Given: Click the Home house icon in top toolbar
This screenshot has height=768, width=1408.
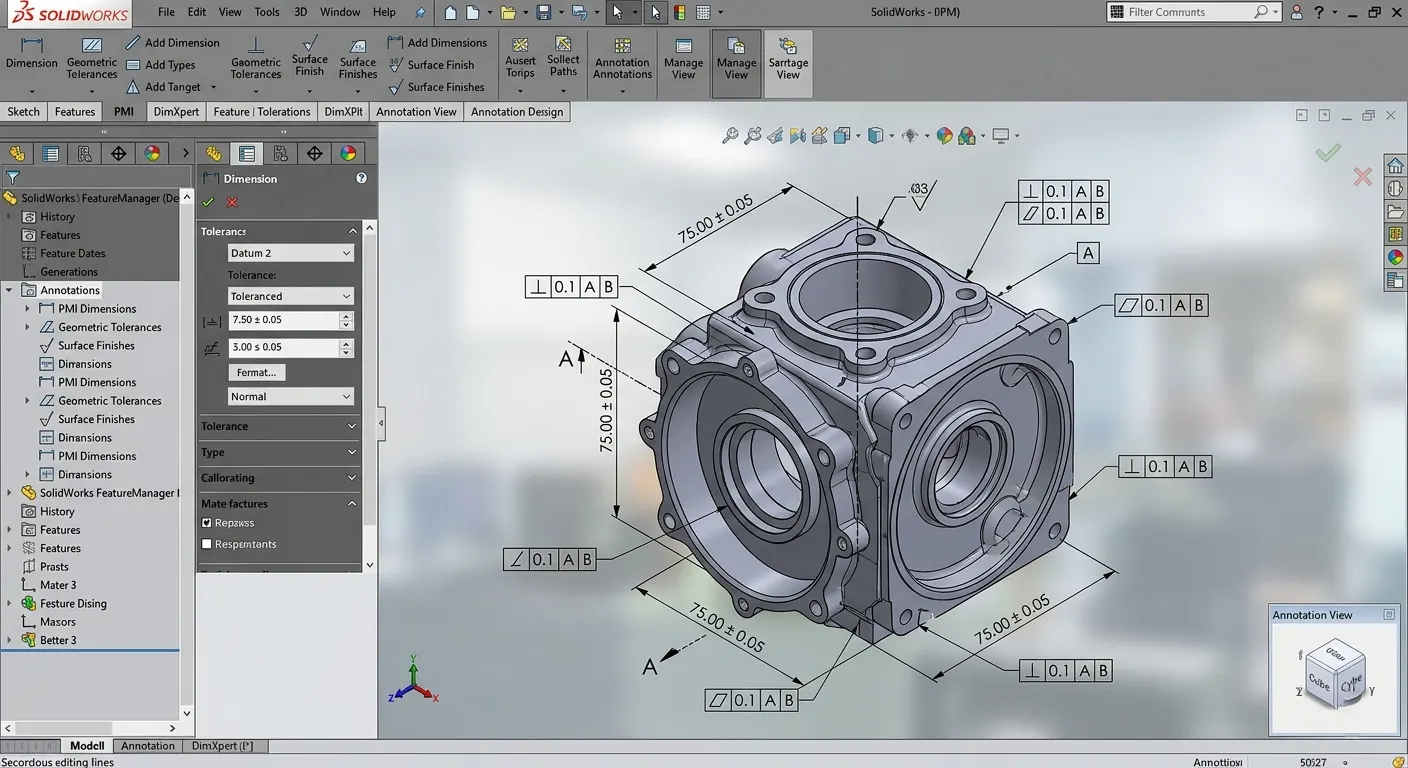Looking at the screenshot, I should coord(451,12).
